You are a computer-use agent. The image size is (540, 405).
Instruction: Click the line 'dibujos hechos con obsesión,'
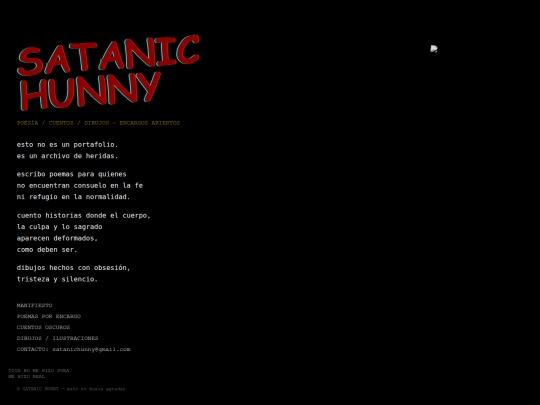[73, 268]
